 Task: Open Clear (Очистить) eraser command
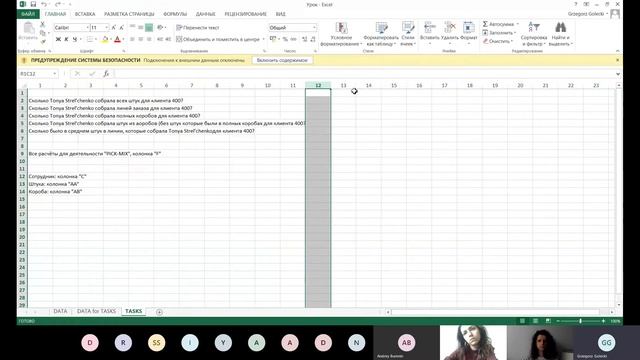[x=498, y=41]
